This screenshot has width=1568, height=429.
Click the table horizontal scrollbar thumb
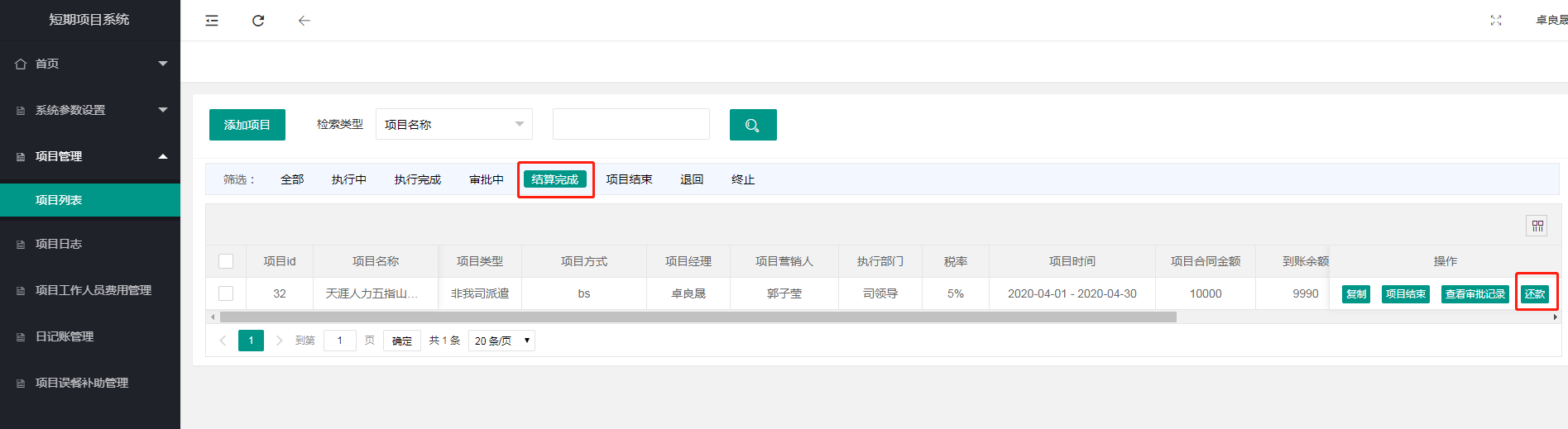click(x=698, y=317)
